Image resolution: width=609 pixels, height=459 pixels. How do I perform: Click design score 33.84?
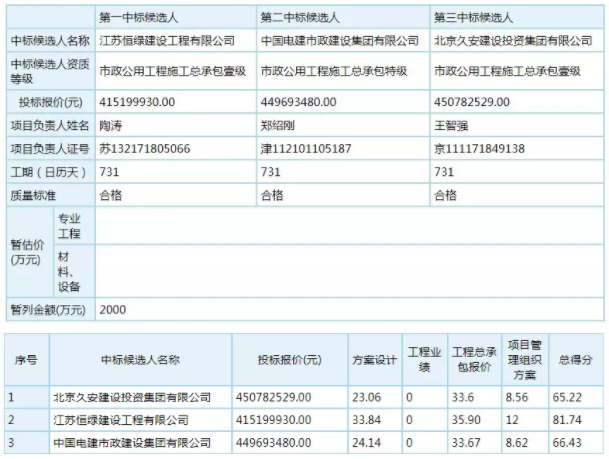click(367, 420)
